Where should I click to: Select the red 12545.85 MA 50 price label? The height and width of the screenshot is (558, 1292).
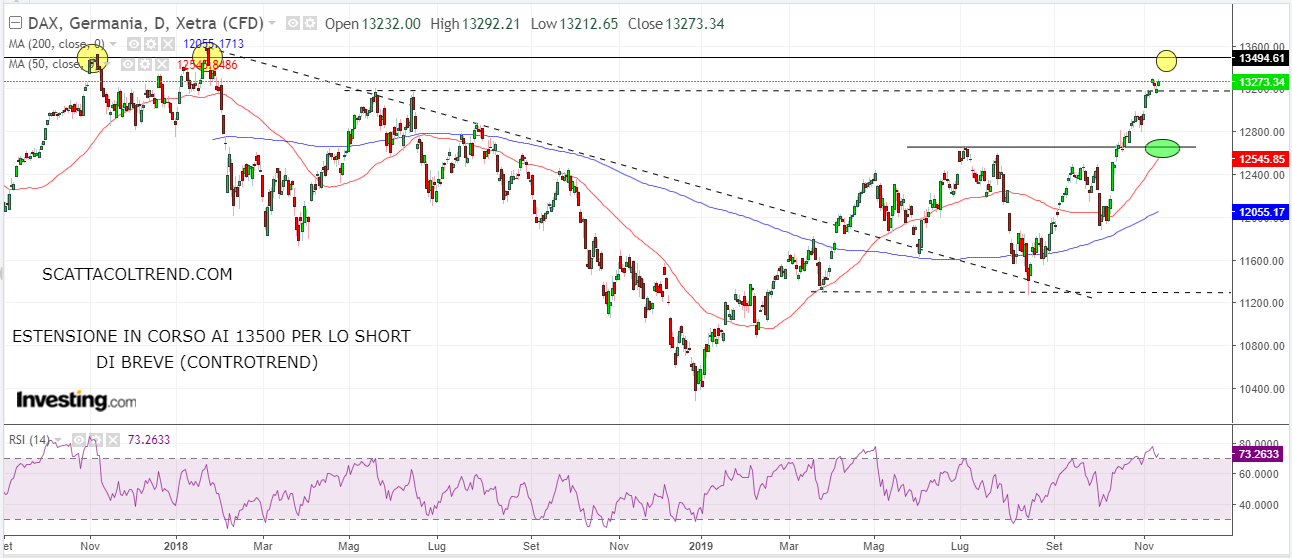(x=1260, y=159)
